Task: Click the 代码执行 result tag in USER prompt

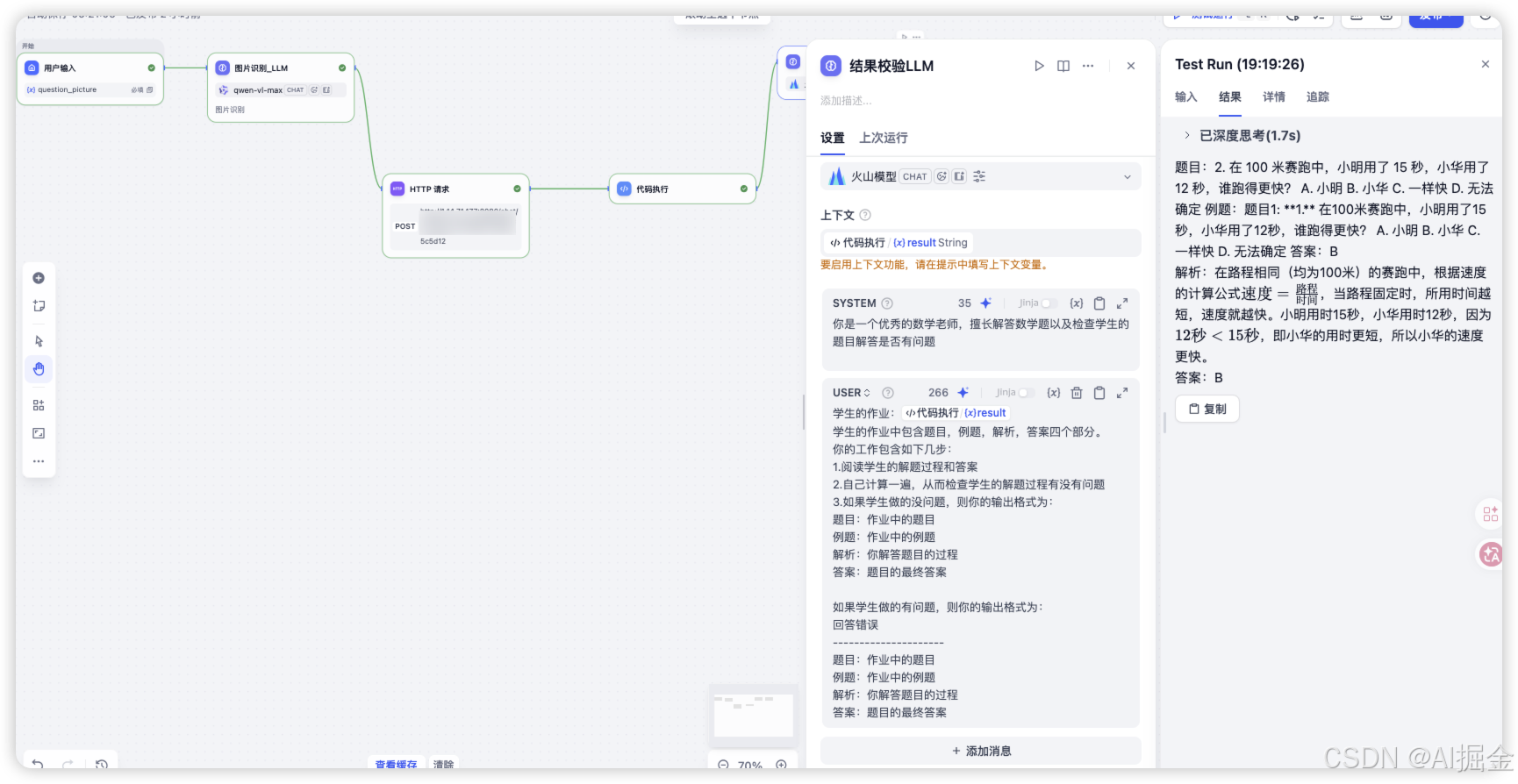Action: (x=956, y=413)
